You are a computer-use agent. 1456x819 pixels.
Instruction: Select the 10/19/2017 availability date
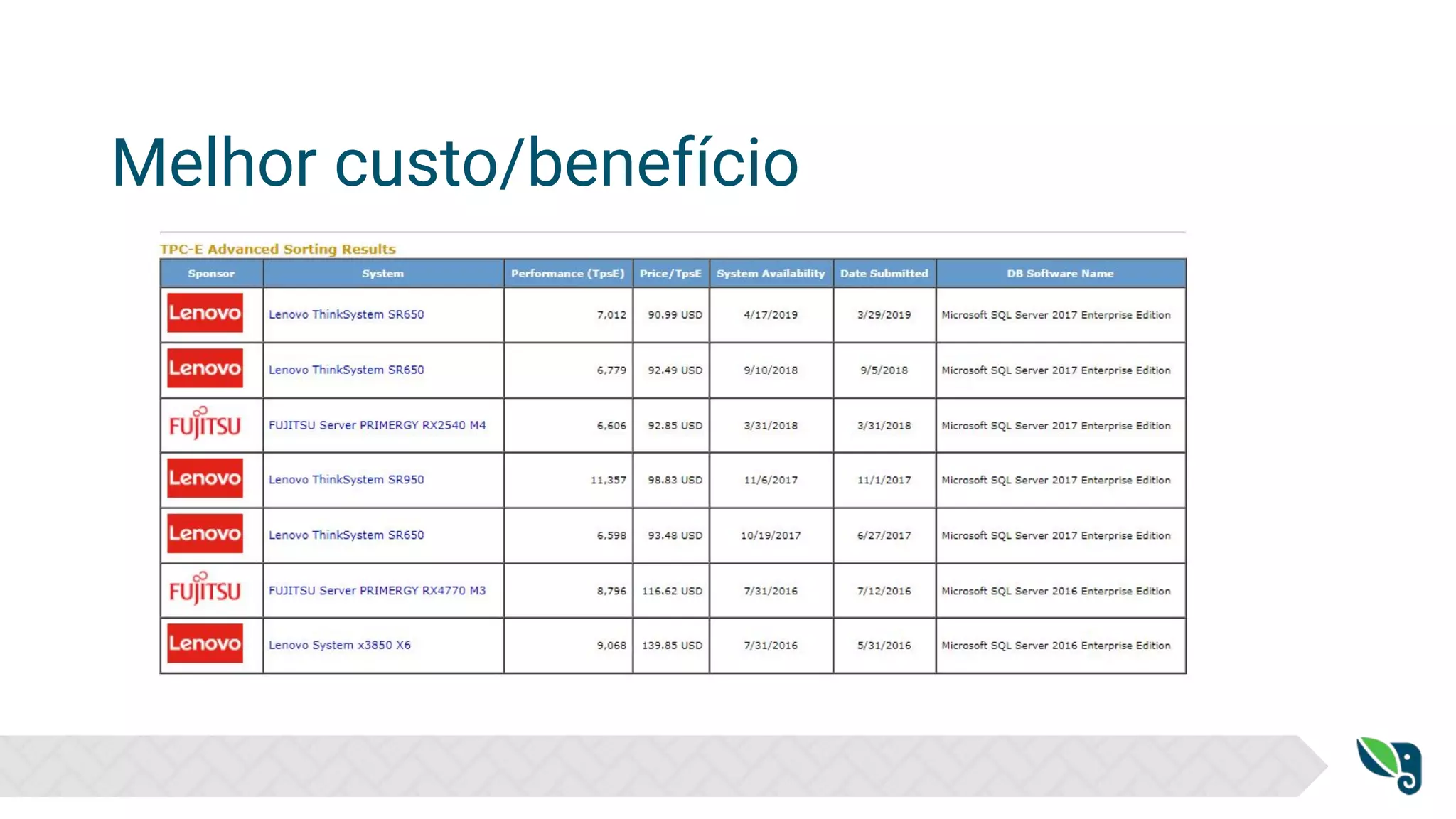coord(771,536)
